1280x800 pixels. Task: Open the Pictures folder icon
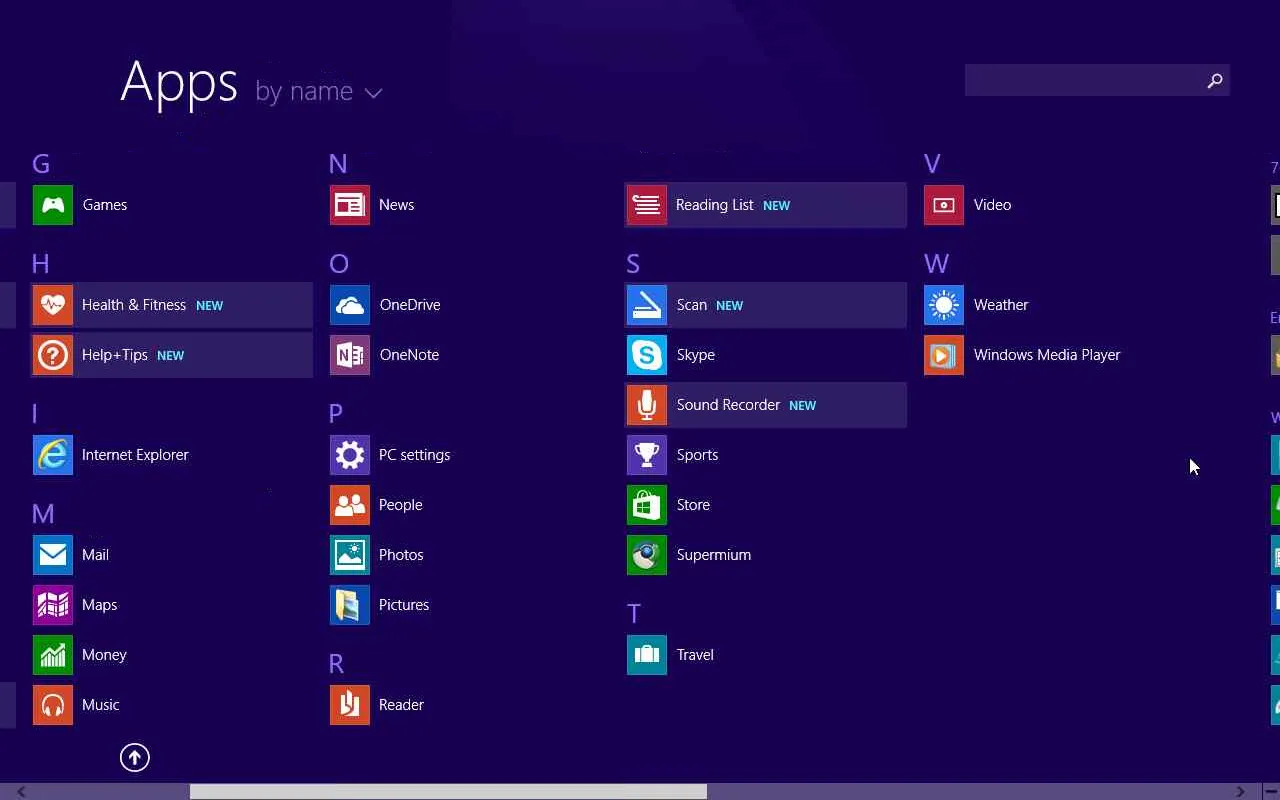pyautogui.click(x=350, y=605)
